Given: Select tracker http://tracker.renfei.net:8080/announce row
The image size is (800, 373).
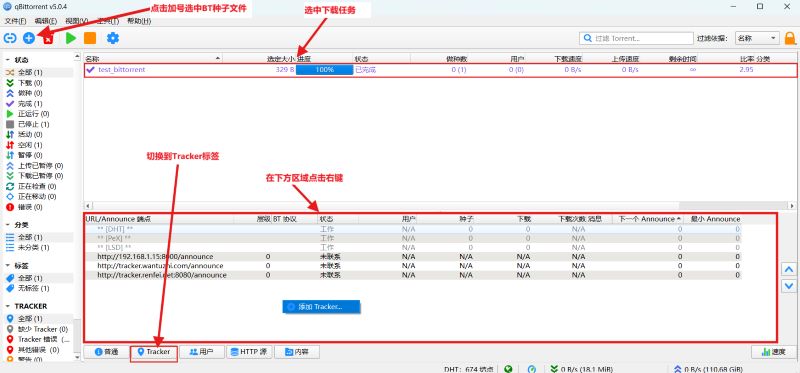Looking at the screenshot, I should pyautogui.click(x=413, y=275).
